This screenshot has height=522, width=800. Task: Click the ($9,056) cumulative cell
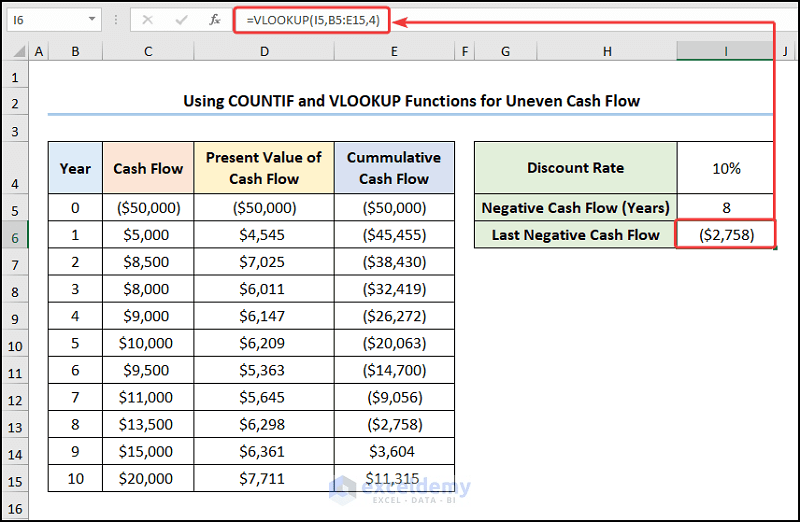click(394, 397)
